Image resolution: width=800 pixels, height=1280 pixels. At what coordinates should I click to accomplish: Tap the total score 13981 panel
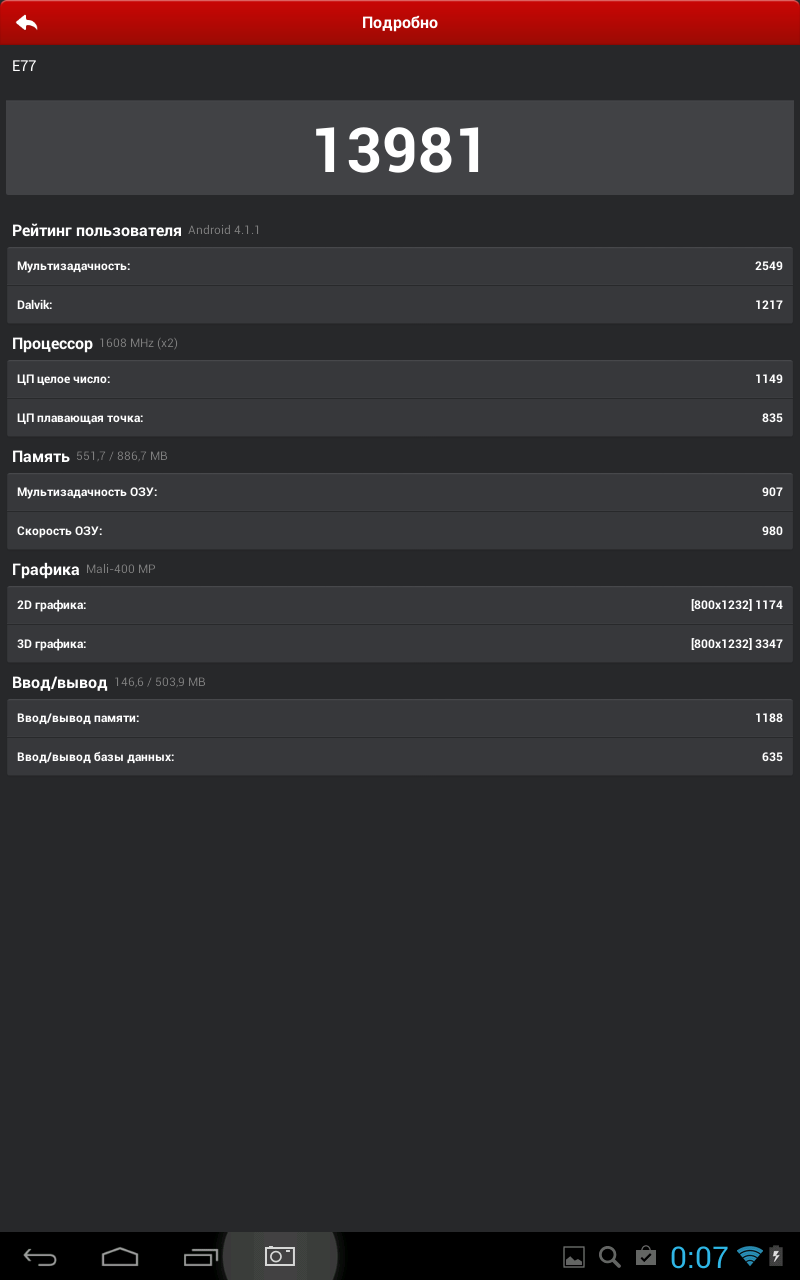400,148
